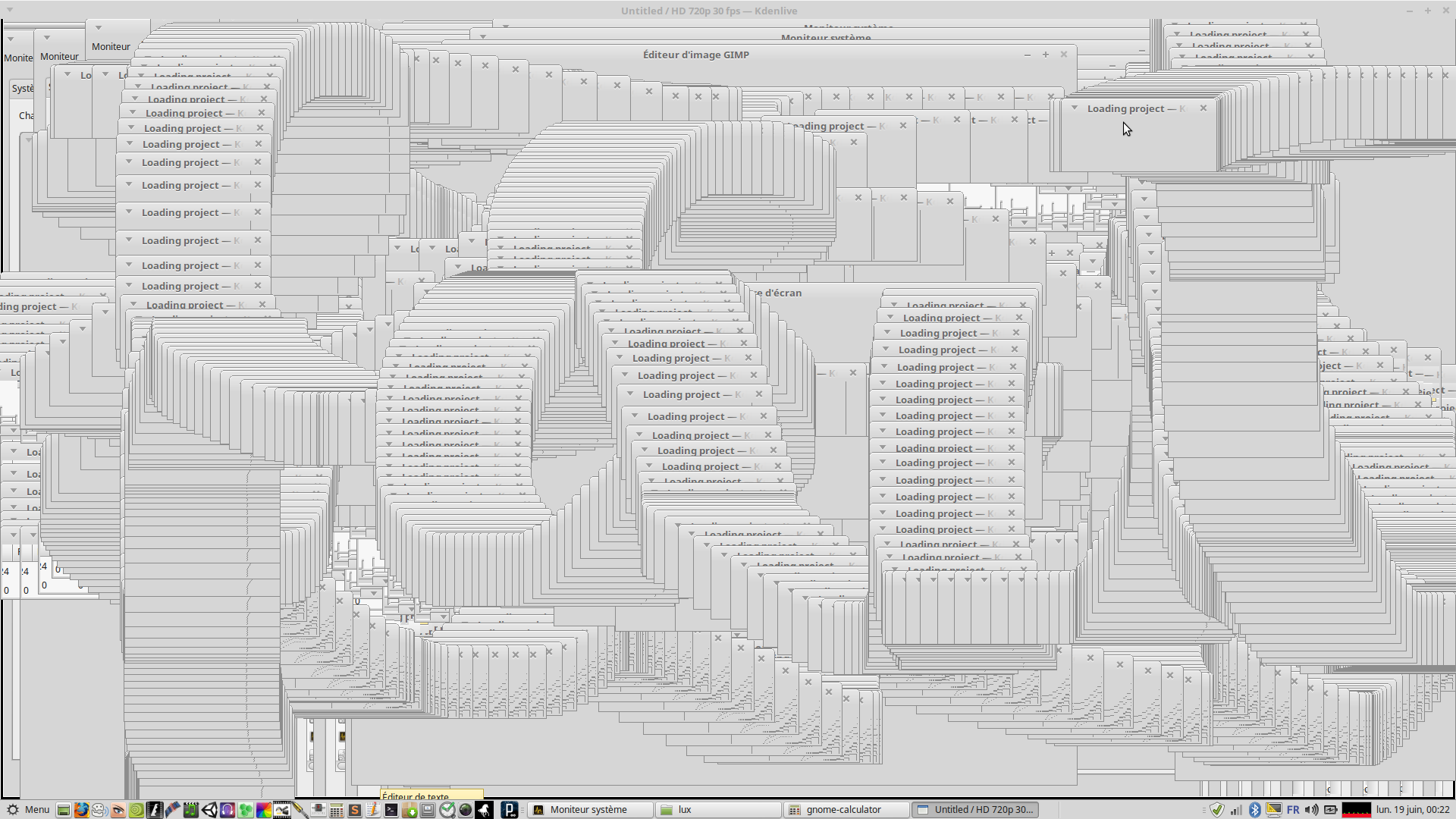
Task: Open the Menu button in the panel
Action: (x=29, y=810)
